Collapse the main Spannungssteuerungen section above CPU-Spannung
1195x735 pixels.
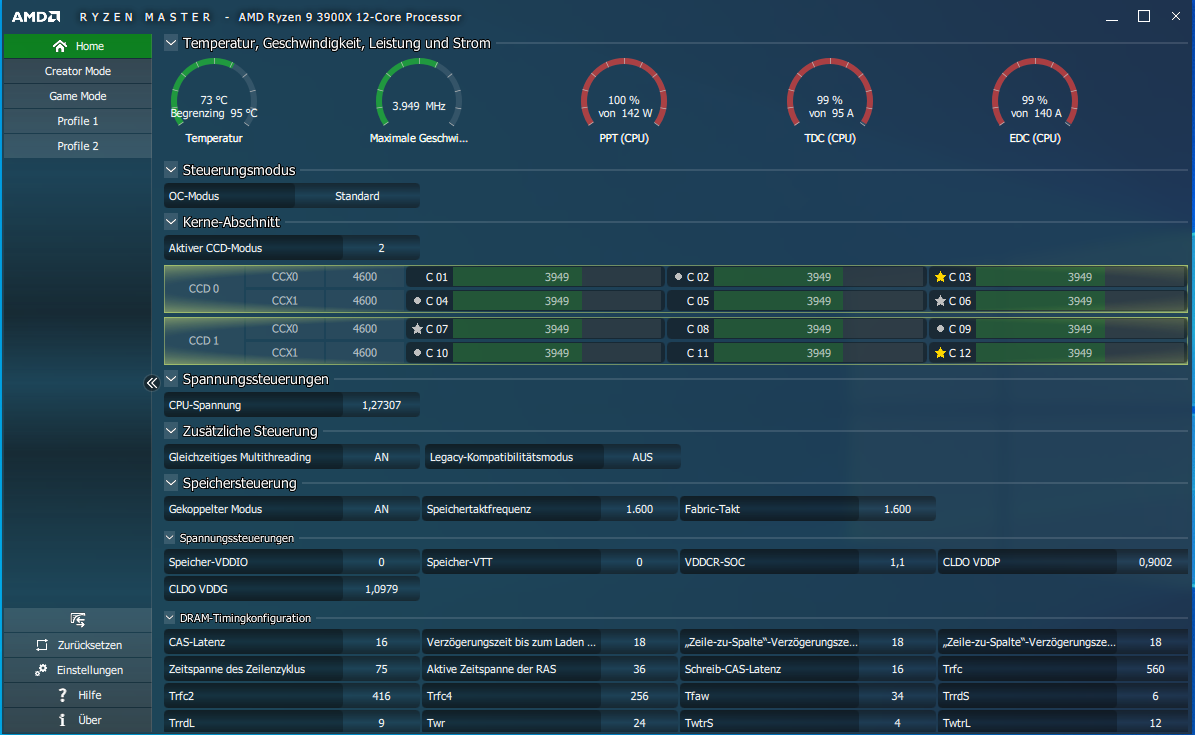point(171,379)
